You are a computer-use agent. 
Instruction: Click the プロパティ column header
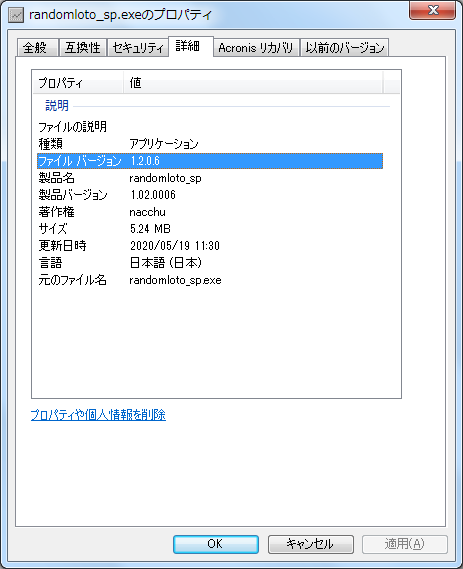tap(78, 83)
